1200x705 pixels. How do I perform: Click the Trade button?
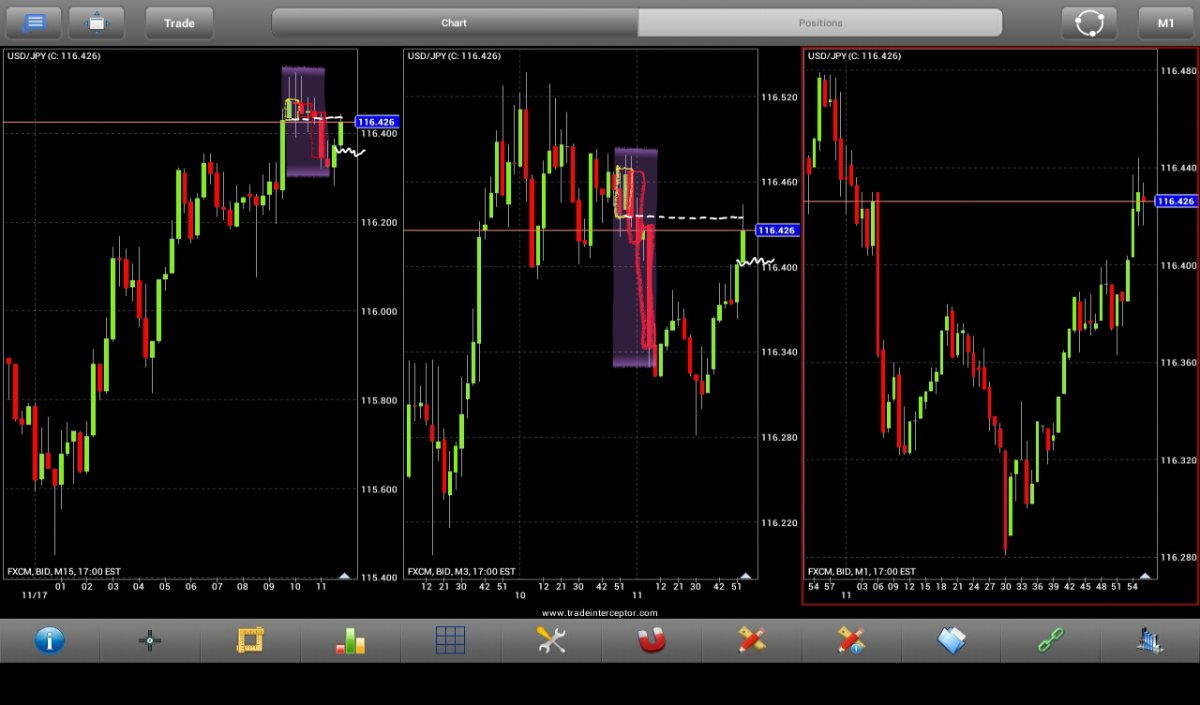(179, 22)
